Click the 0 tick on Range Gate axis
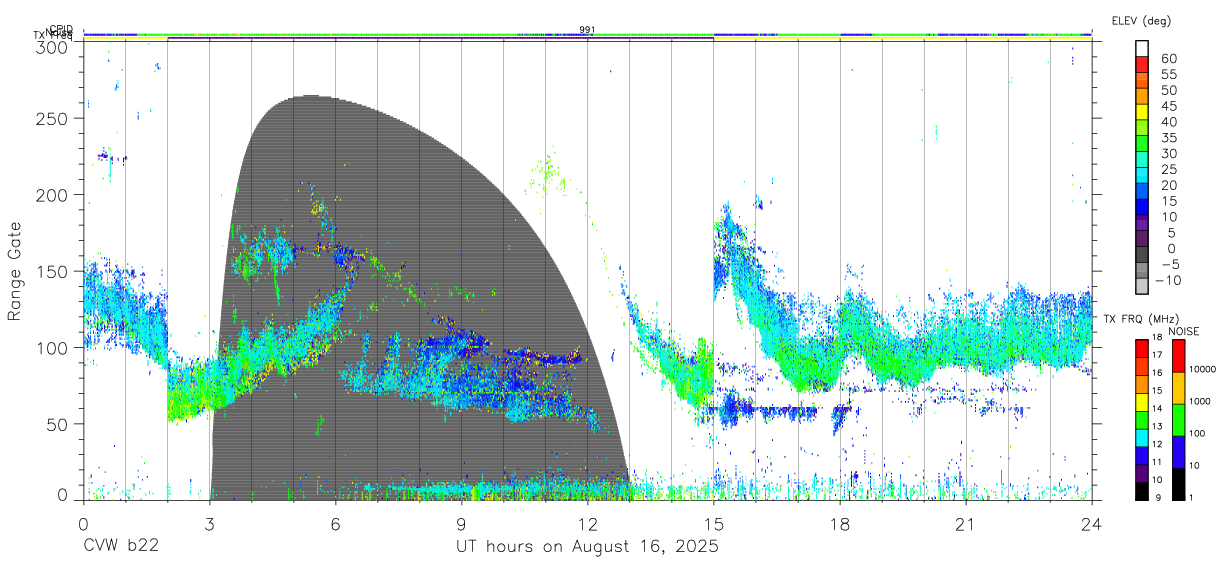1228x567 pixels. point(62,495)
